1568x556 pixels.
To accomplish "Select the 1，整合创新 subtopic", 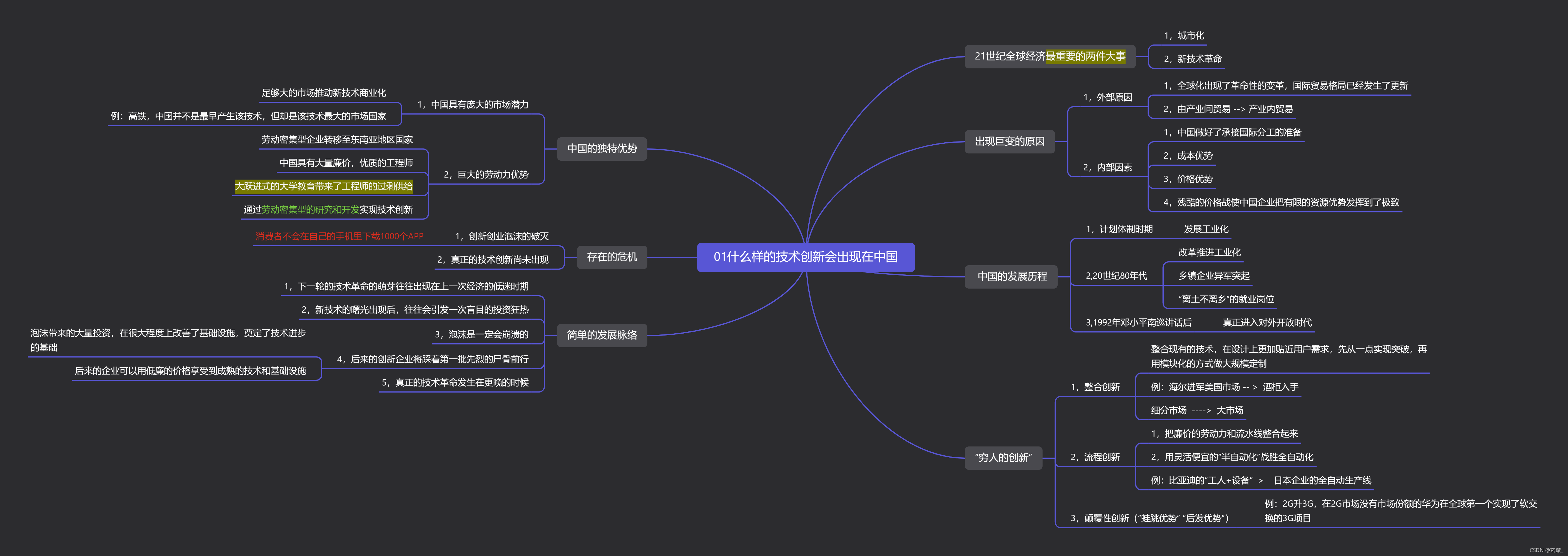I will click(x=1095, y=387).
